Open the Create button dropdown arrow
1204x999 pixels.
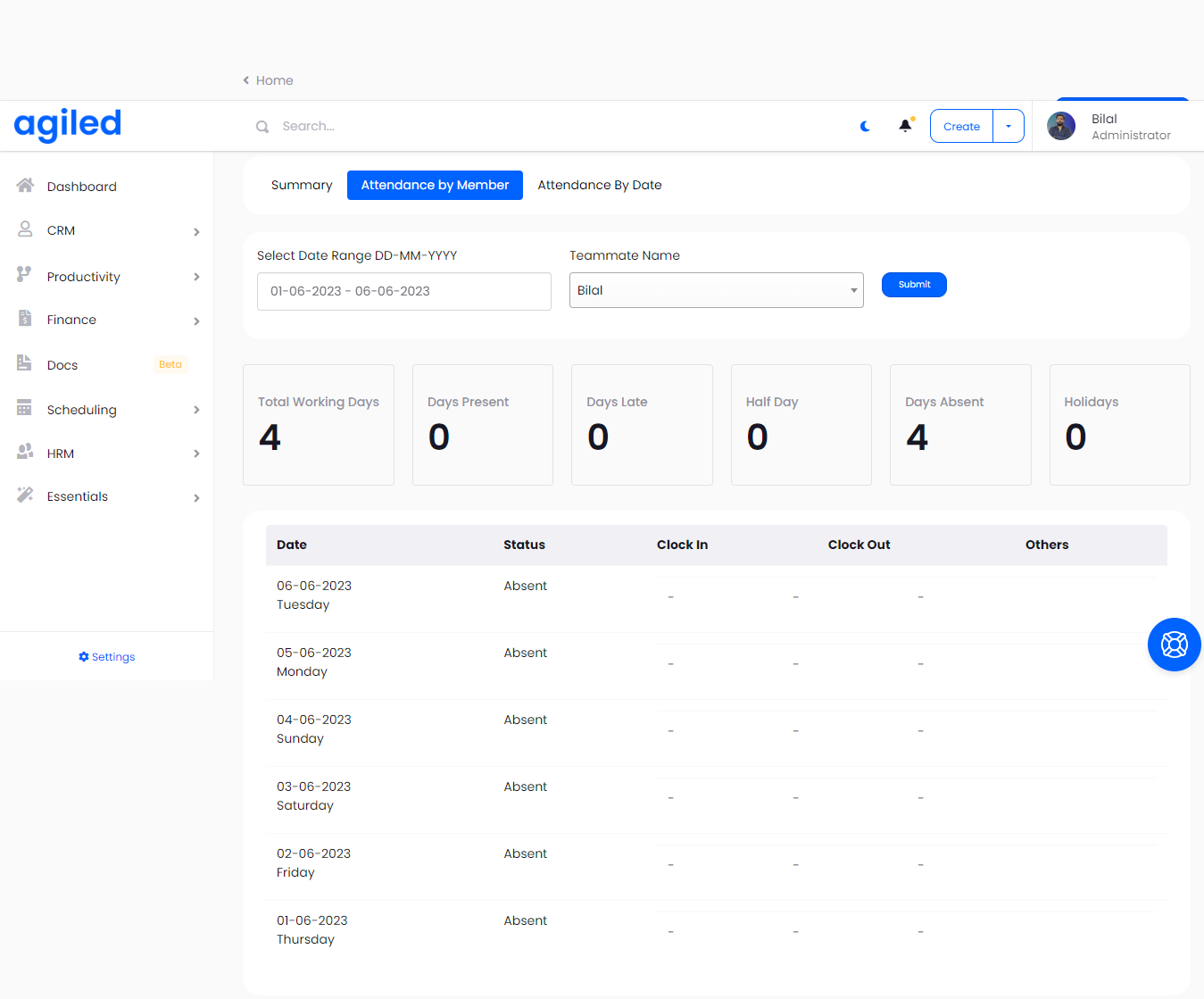(x=1009, y=127)
